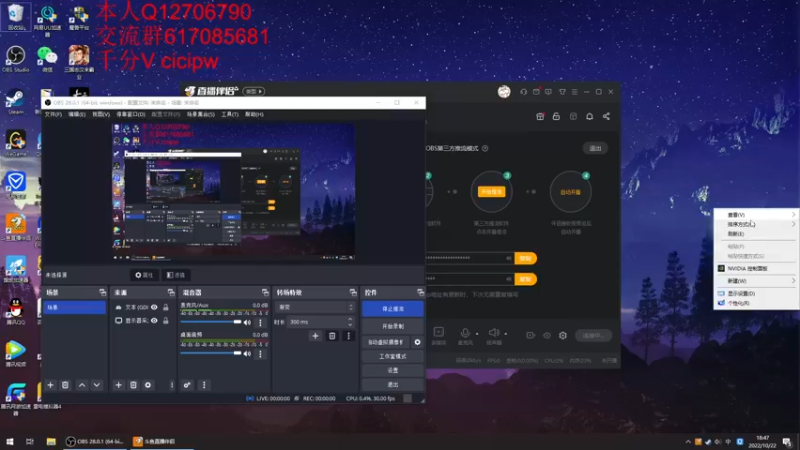Open the headset support icon in the streaming companion

click(523, 92)
